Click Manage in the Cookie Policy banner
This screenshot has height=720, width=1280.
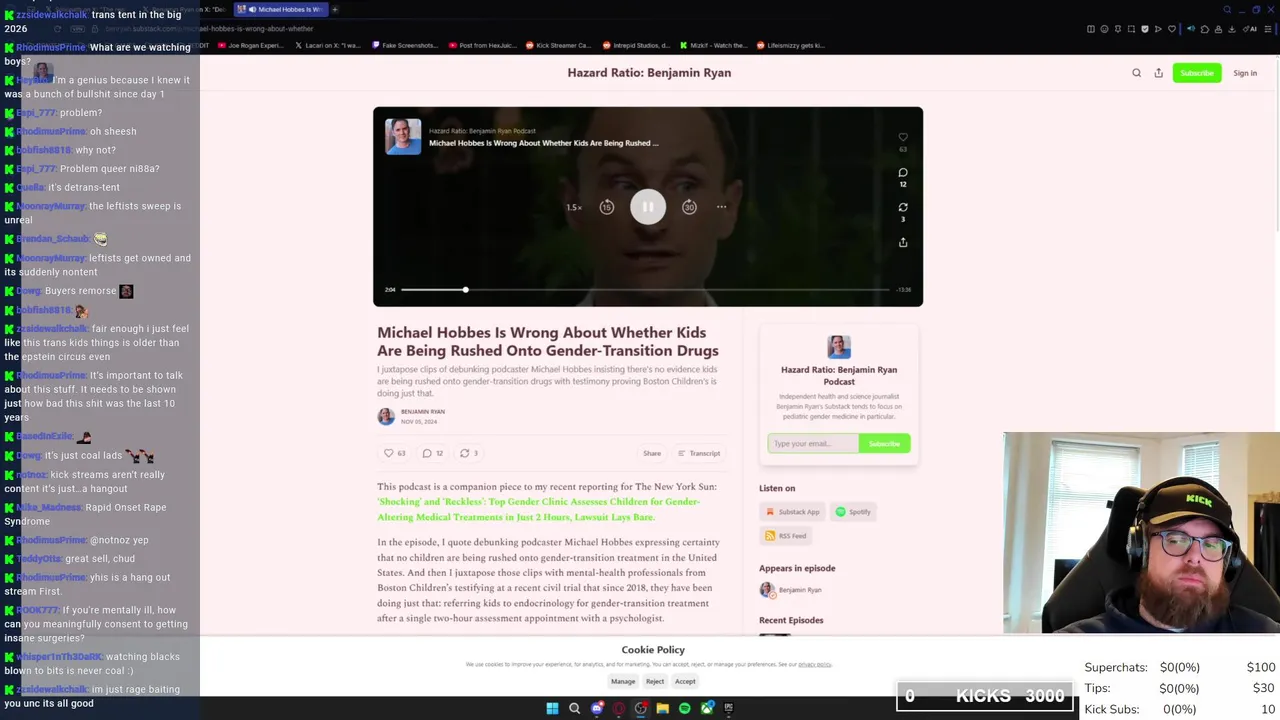(623, 682)
